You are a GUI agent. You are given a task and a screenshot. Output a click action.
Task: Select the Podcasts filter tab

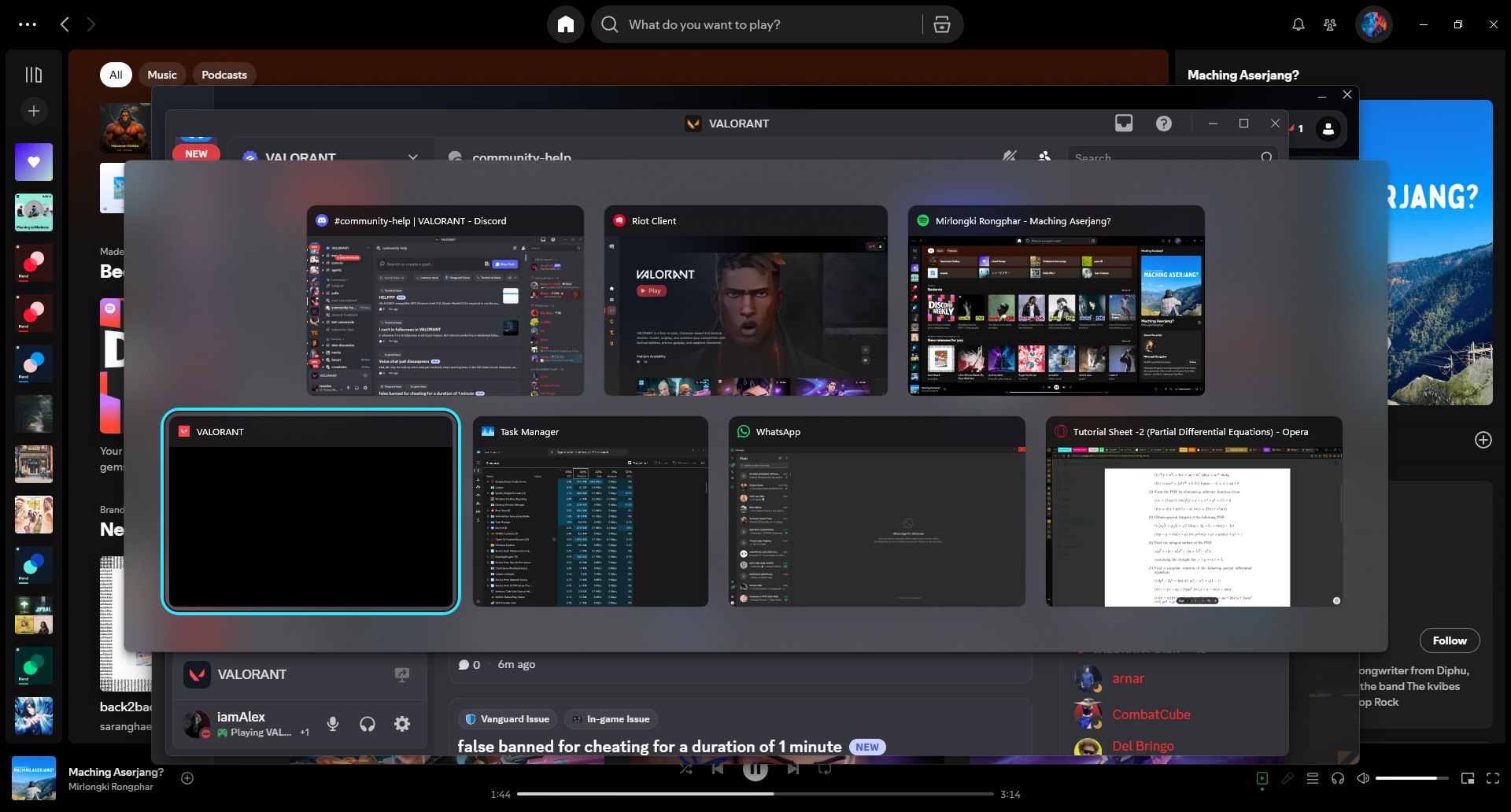[224, 75]
